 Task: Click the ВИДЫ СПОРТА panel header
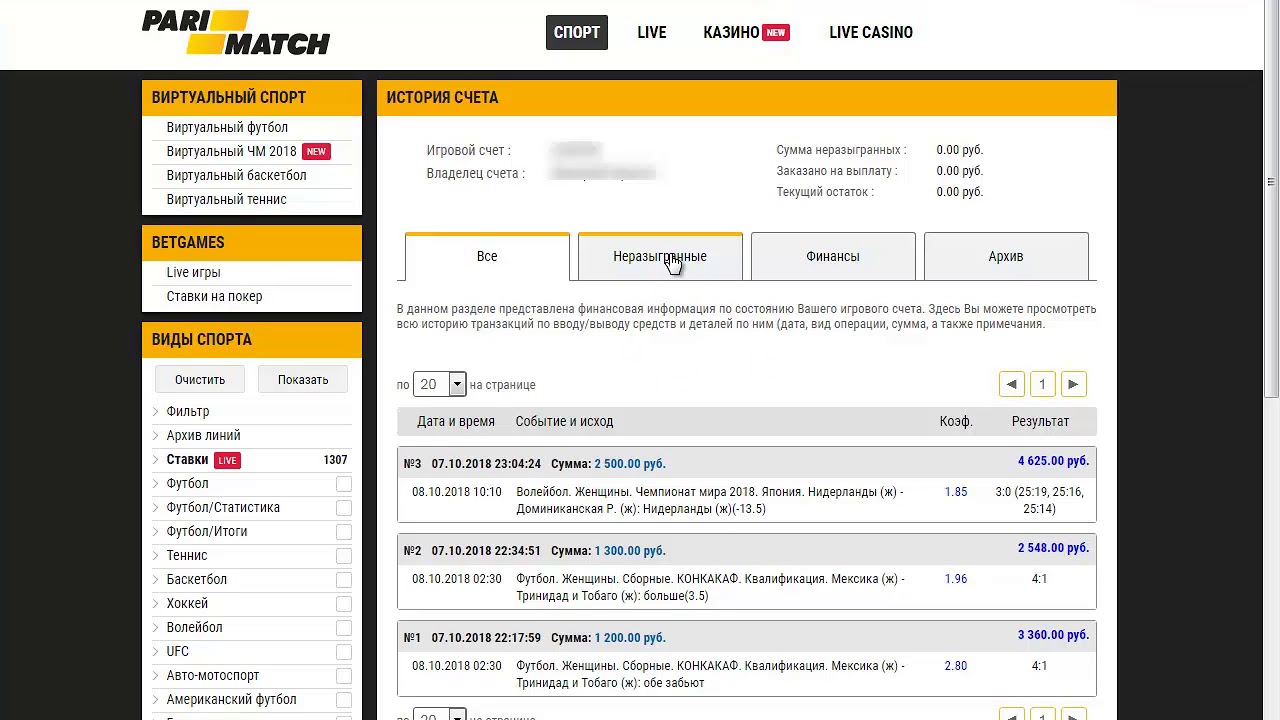(252, 340)
